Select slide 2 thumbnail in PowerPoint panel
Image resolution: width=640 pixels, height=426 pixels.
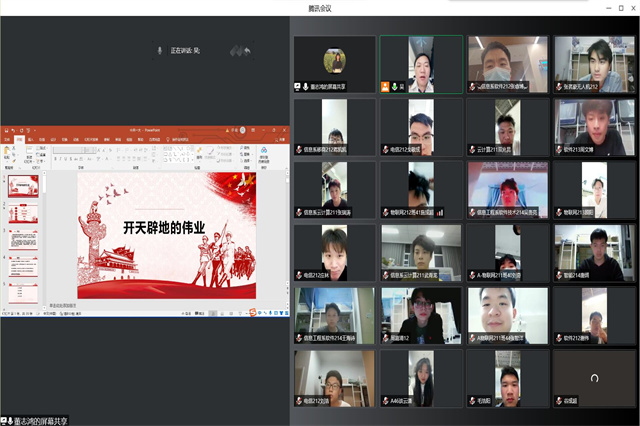tap(21, 212)
